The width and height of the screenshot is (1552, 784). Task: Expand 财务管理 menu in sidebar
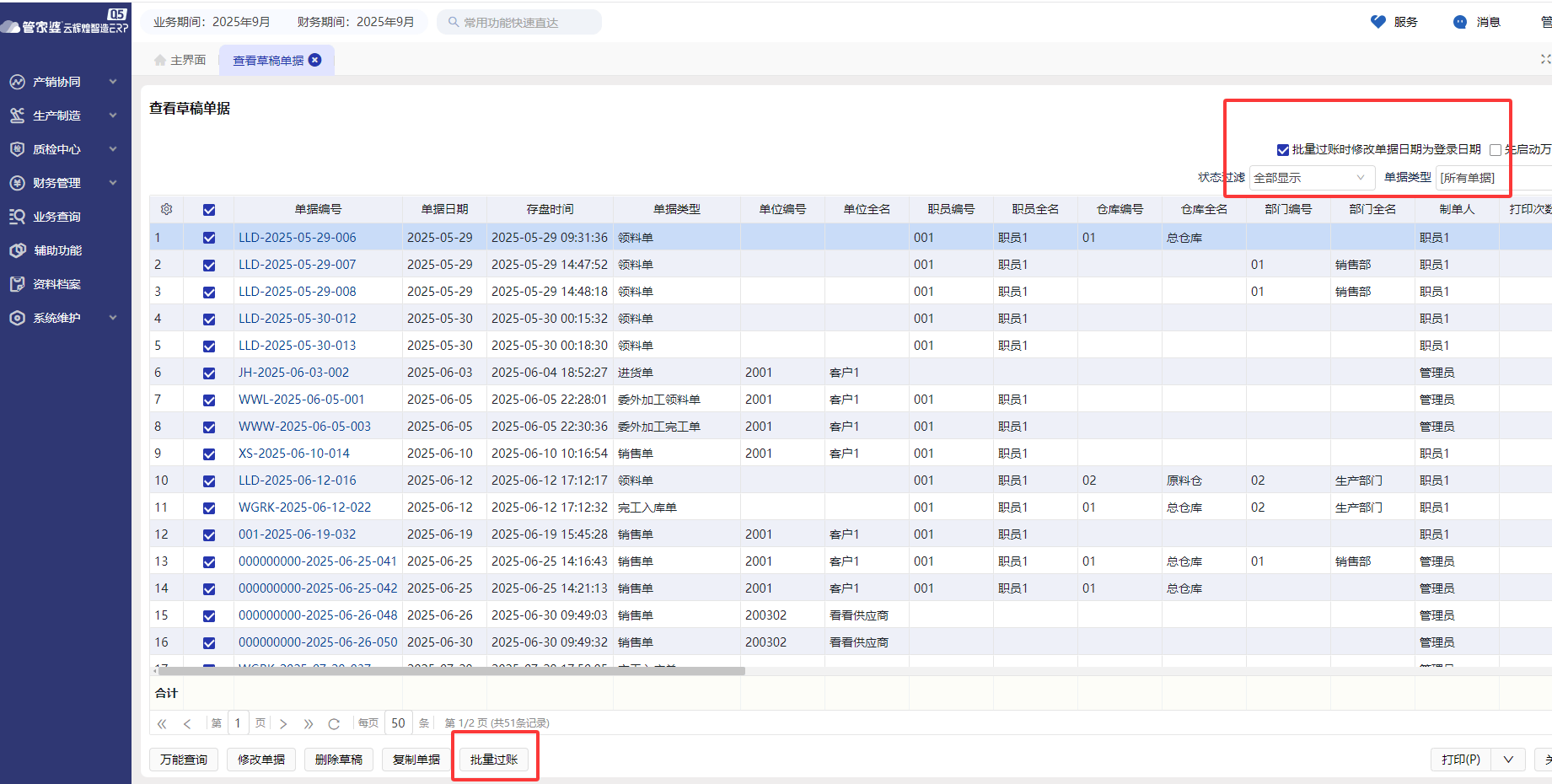tap(63, 183)
